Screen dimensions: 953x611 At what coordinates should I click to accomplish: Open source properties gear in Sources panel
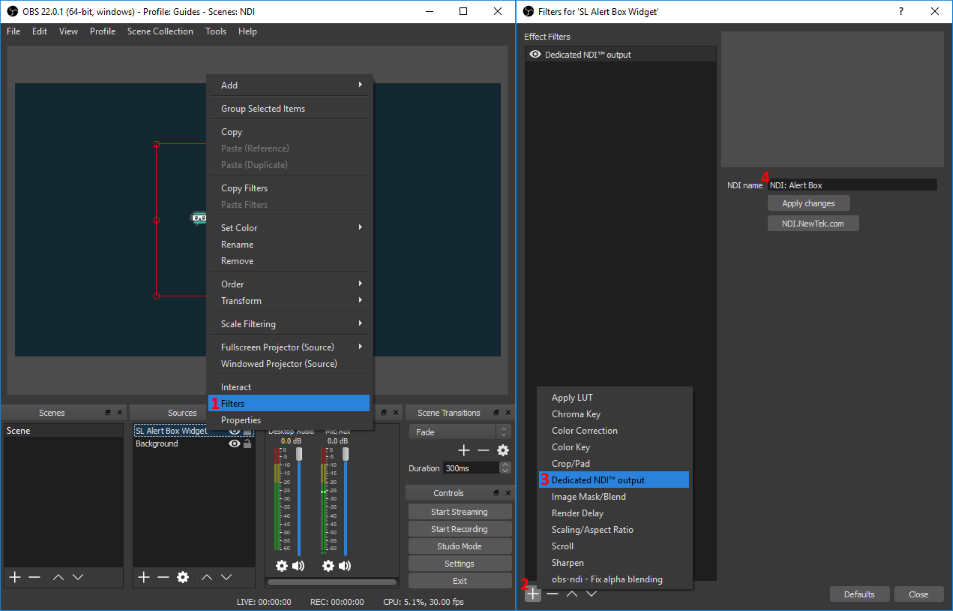(x=183, y=577)
